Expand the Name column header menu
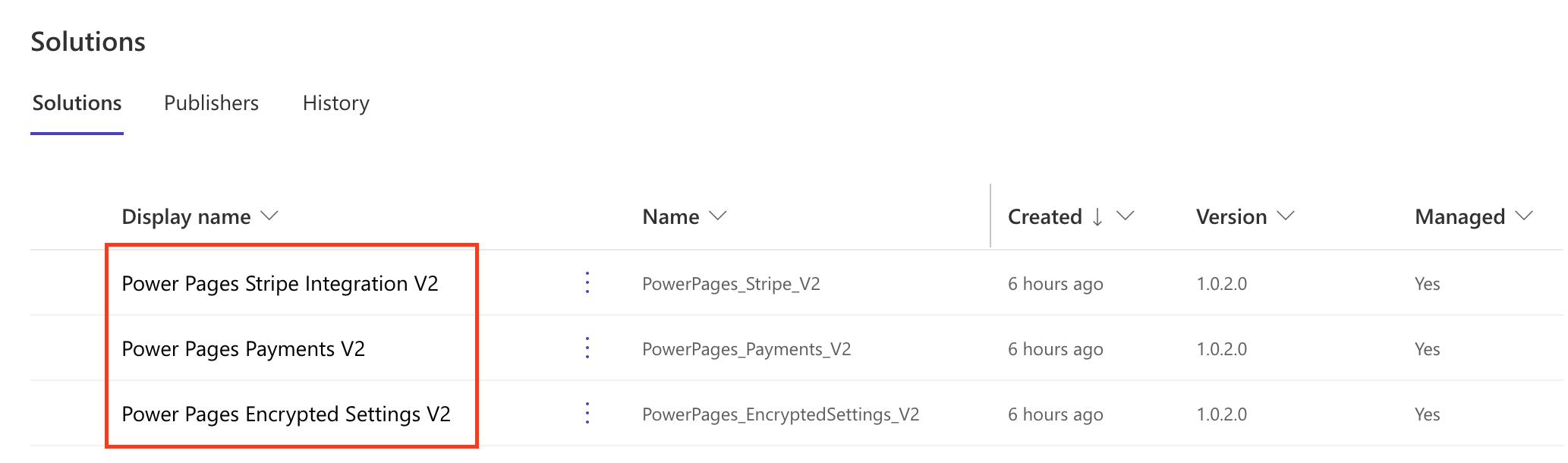The height and width of the screenshot is (463, 1568). pos(716,216)
